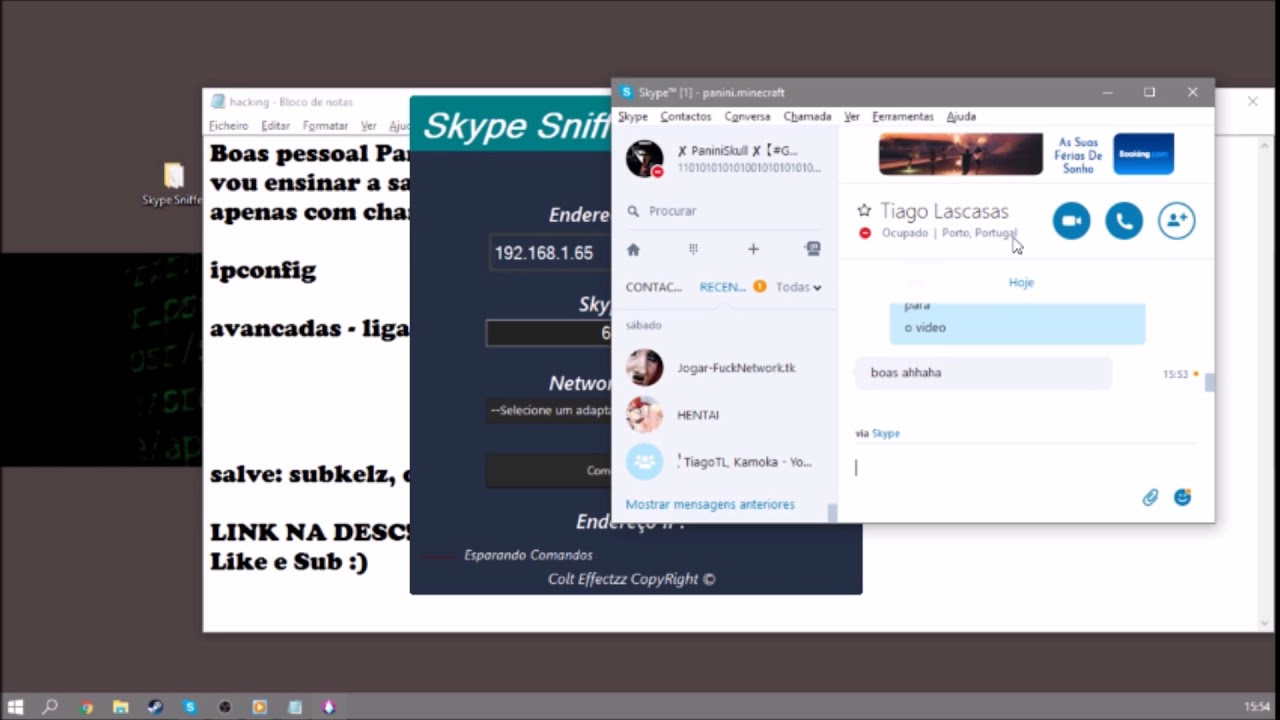Open OBS from the taskbar
Screen dimensions: 1280x720
tap(225, 707)
